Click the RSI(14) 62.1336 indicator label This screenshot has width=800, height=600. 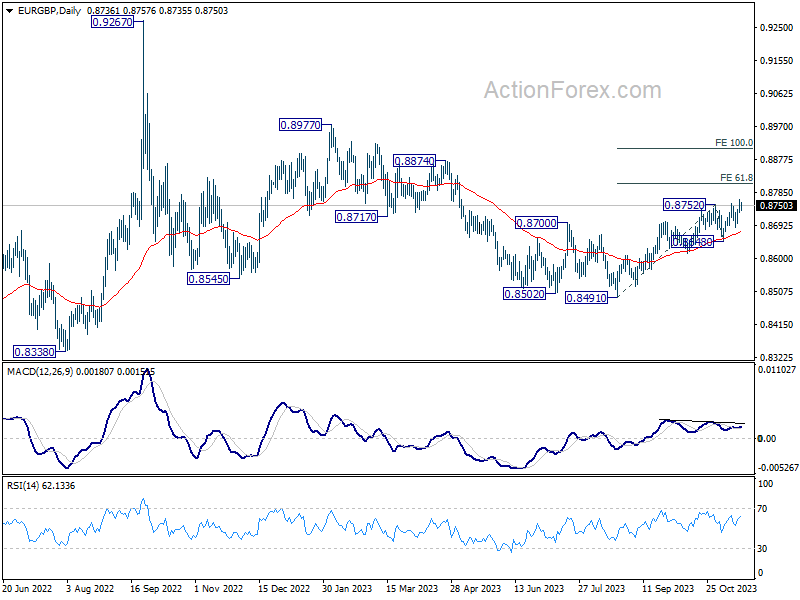(41, 486)
